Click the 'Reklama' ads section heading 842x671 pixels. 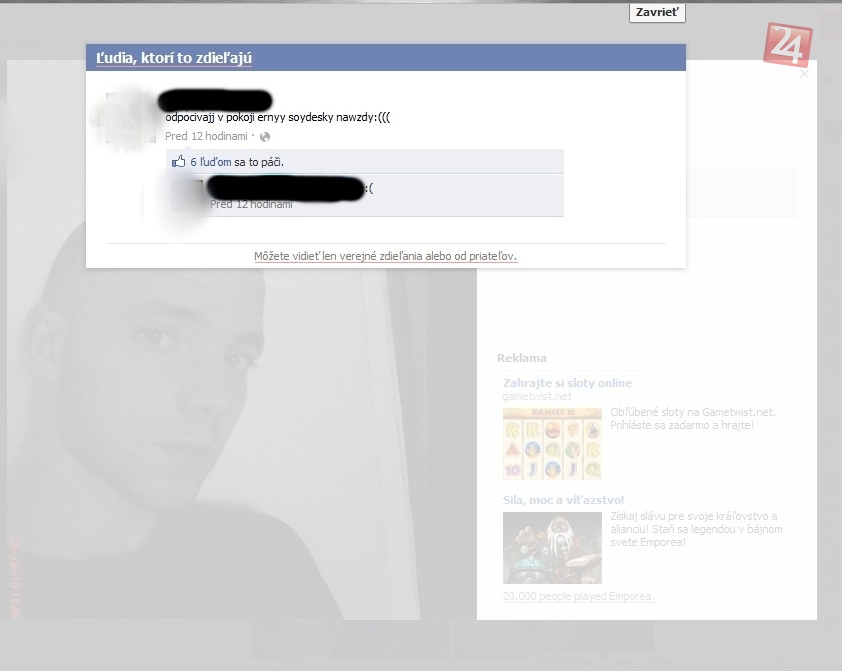(522, 358)
